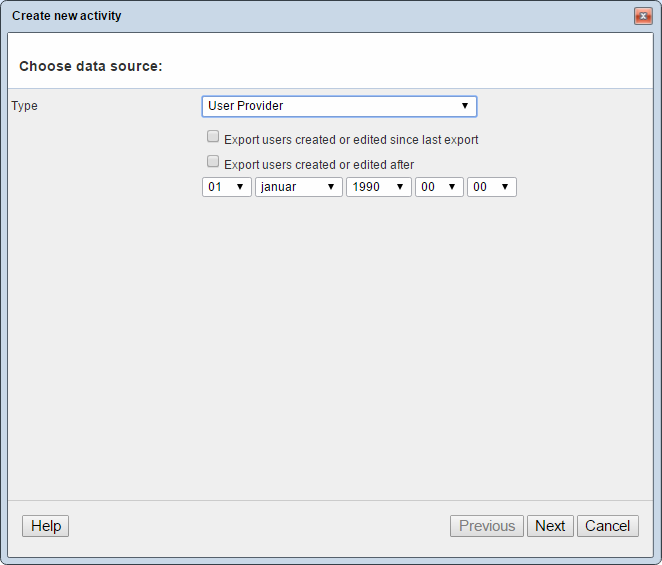Cancel the activity creation
Screen dimensions: 662x565
pos(607,526)
